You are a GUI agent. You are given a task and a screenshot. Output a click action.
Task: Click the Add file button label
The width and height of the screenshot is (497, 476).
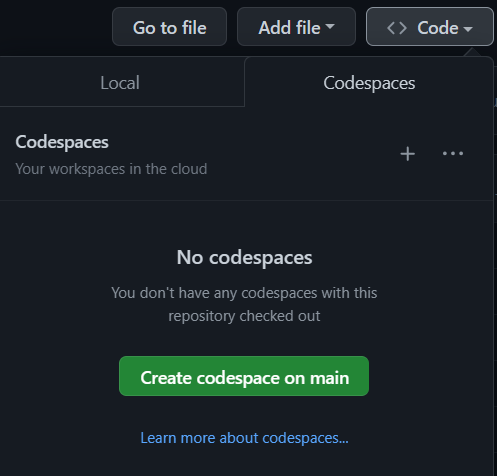tap(289, 27)
